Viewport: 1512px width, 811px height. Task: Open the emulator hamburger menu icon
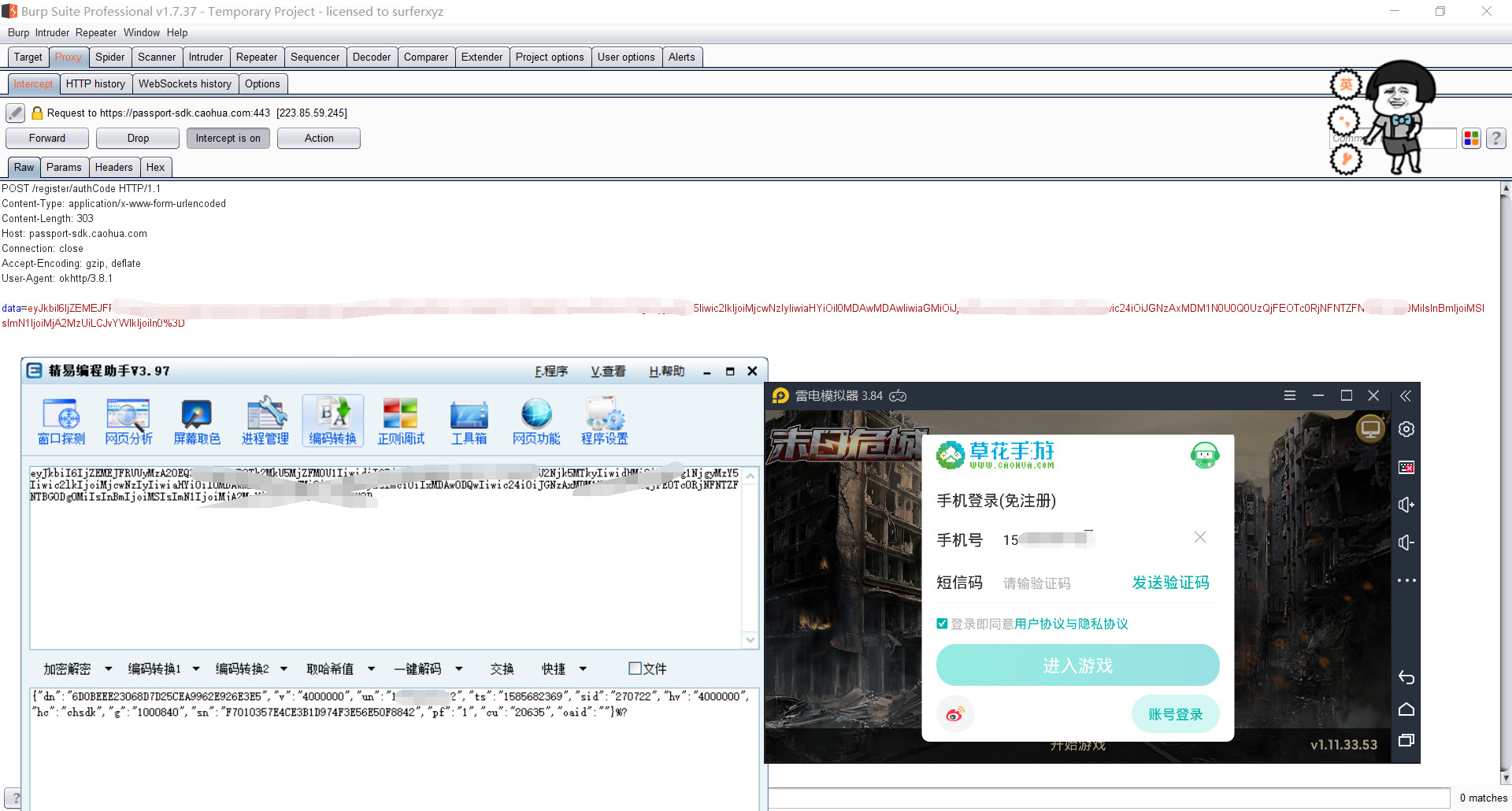(x=1290, y=395)
